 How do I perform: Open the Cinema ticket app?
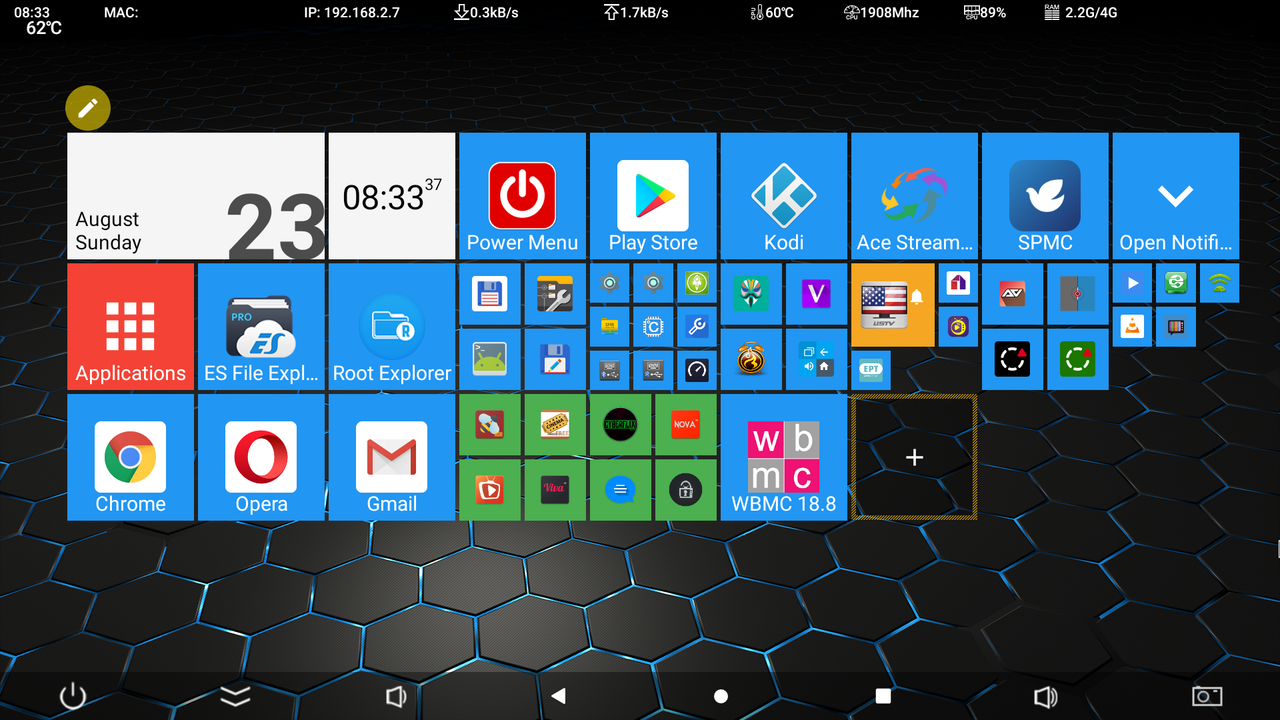555,425
